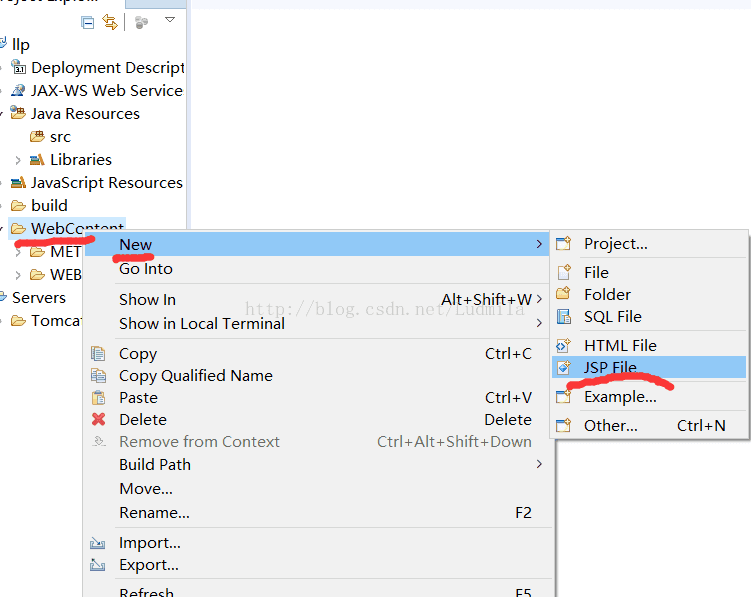Select HTML File in New submenu
751x597 pixels.
[649, 345]
